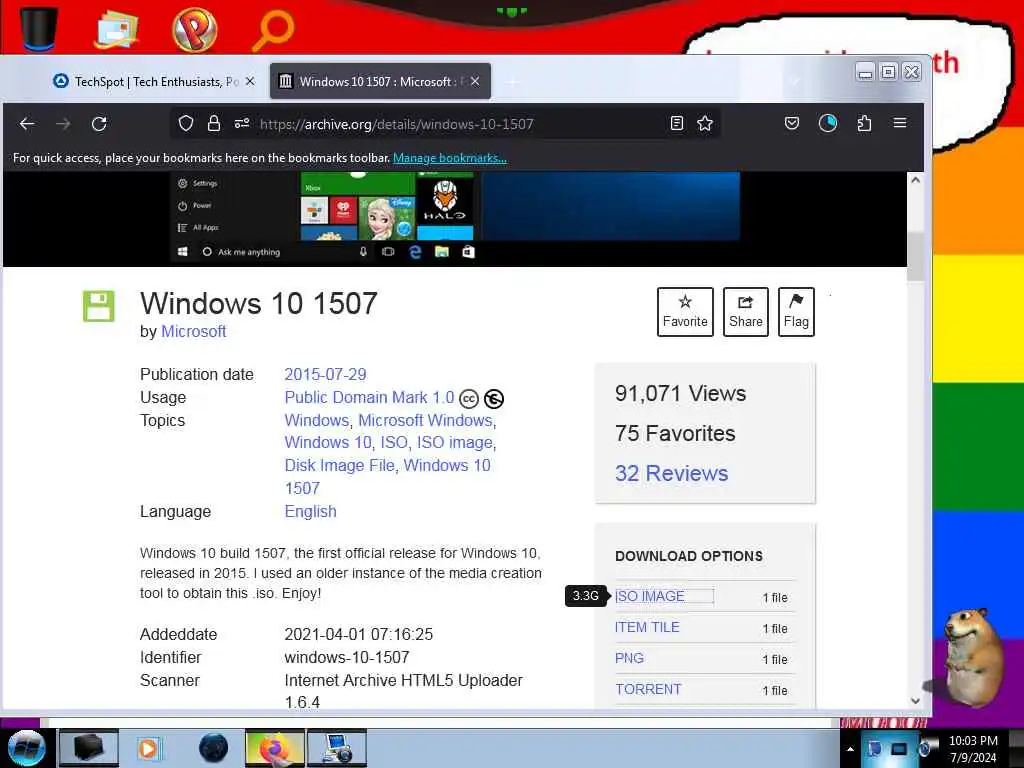
Task: Download the ISO IMAGE option
Action: 650,596
